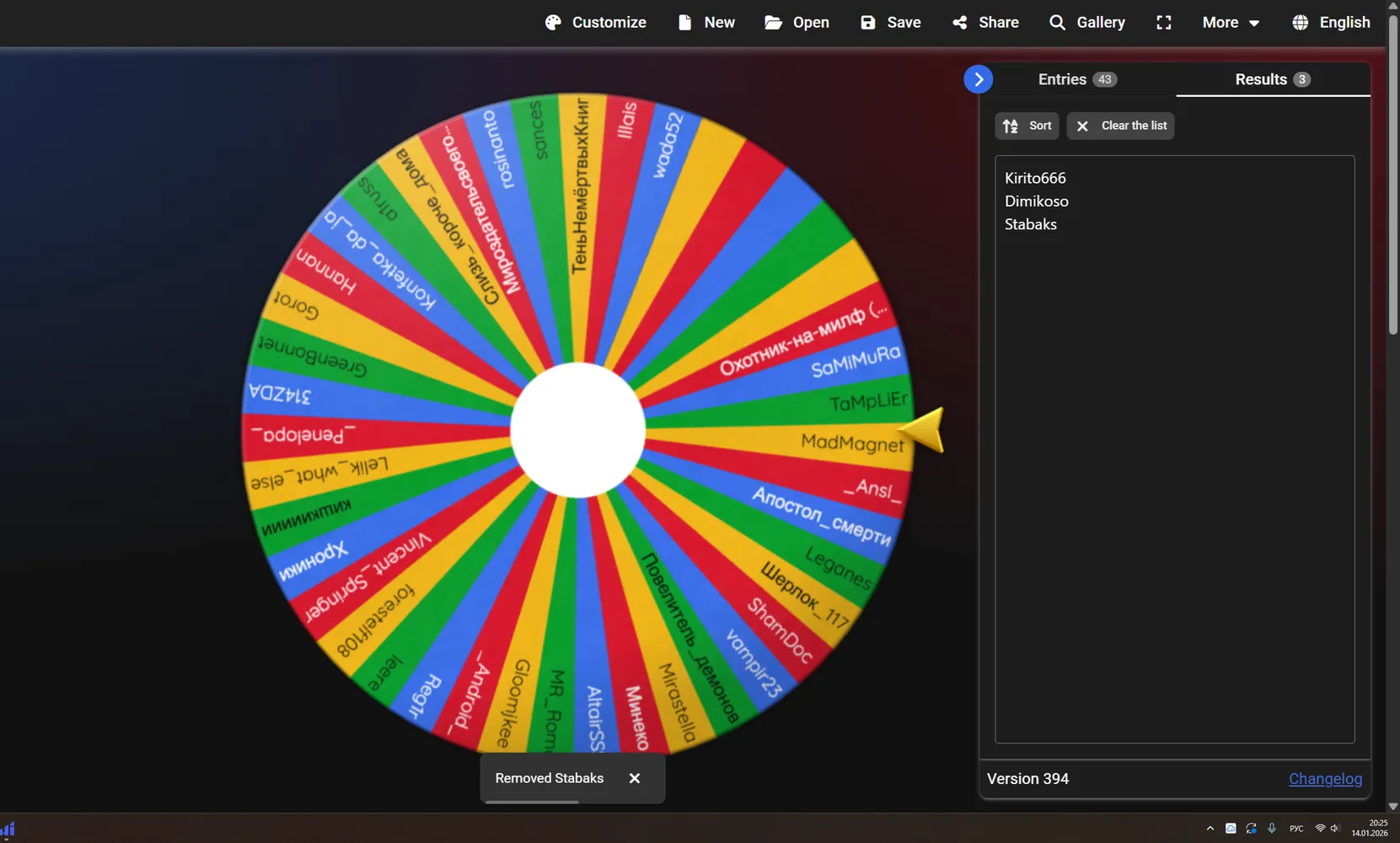Image resolution: width=1400 pixels, height=843 pixels.
Task: Click inside the results text area
Action: click(x=1175, y=449)
